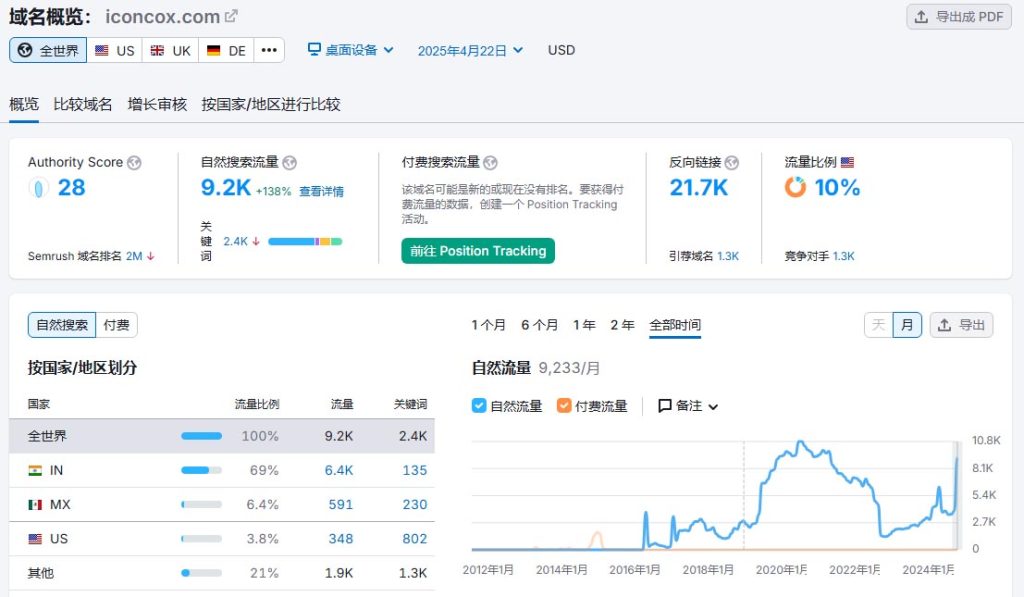Click IN keywords value 135
The image size is (1024, 597).
415,470
